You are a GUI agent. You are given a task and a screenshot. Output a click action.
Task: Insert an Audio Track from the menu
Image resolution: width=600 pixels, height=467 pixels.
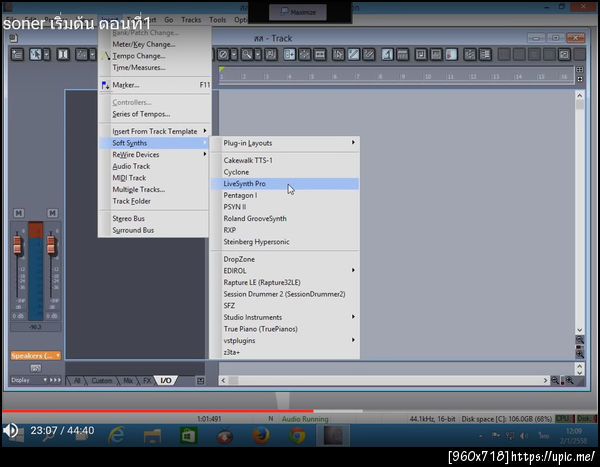click(x=155, y=166)
